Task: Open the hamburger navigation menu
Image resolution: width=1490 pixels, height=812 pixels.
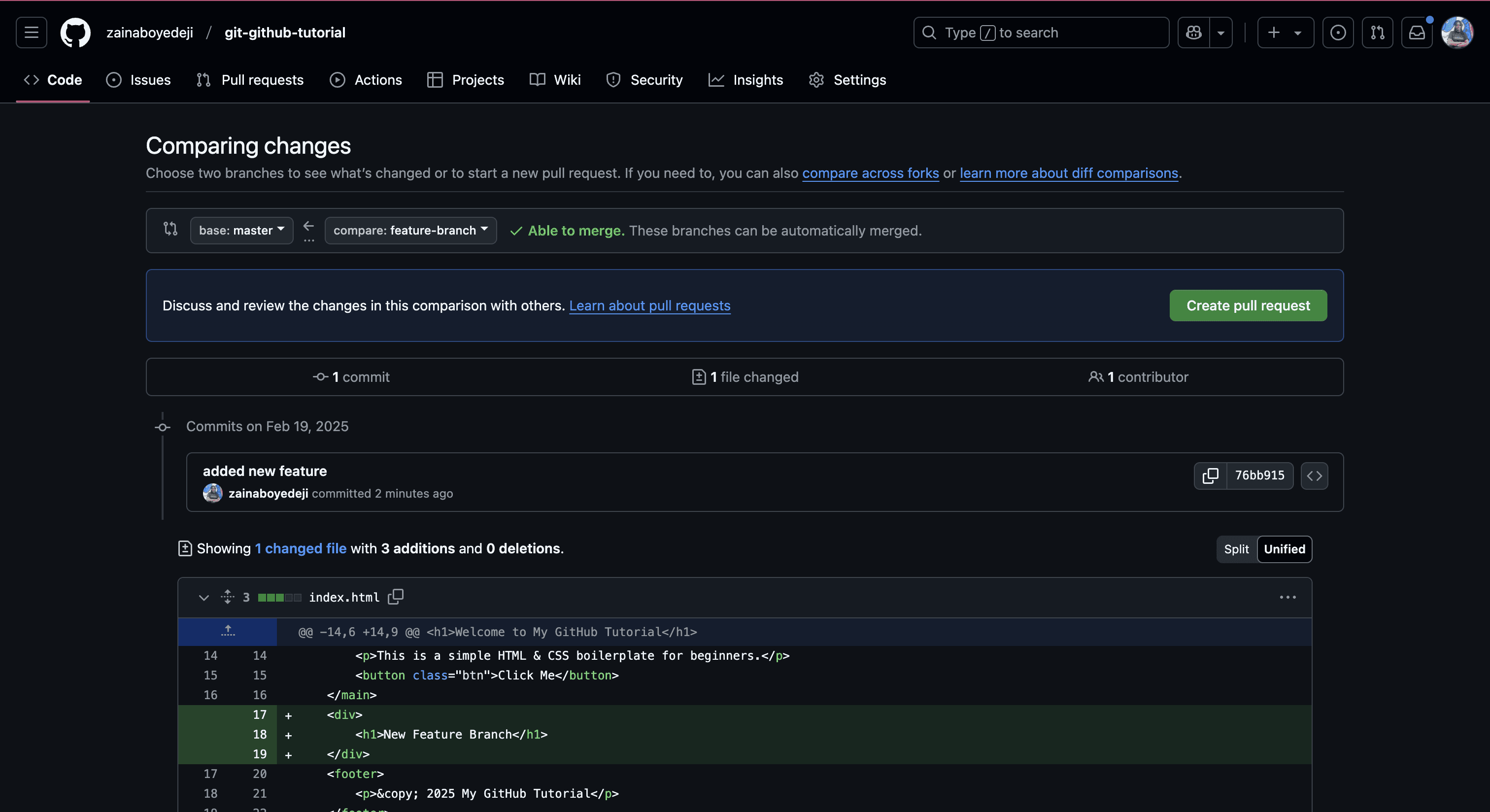Action: click(31, 33)
